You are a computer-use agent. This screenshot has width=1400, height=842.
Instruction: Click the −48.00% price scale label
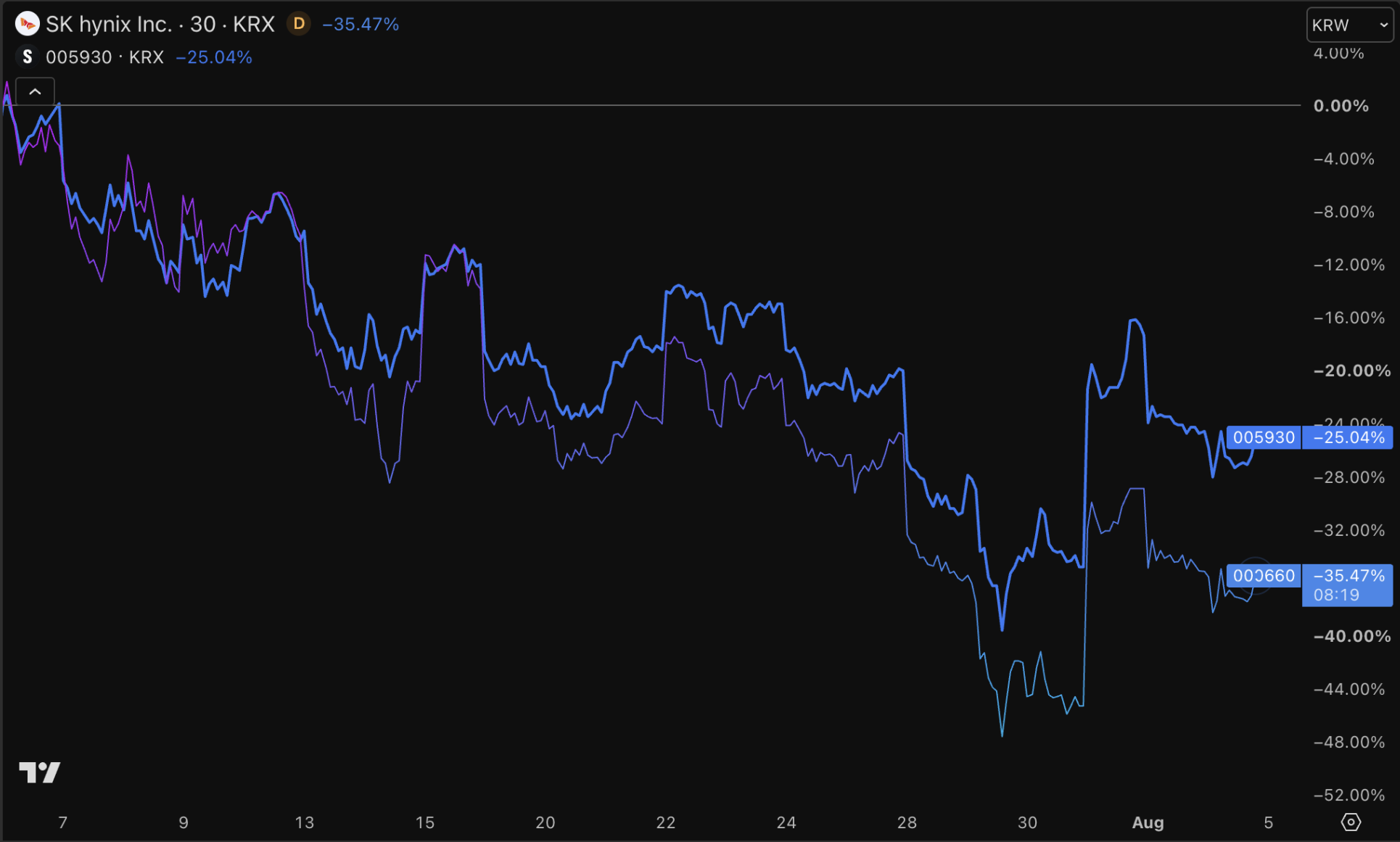(1349, 742)
